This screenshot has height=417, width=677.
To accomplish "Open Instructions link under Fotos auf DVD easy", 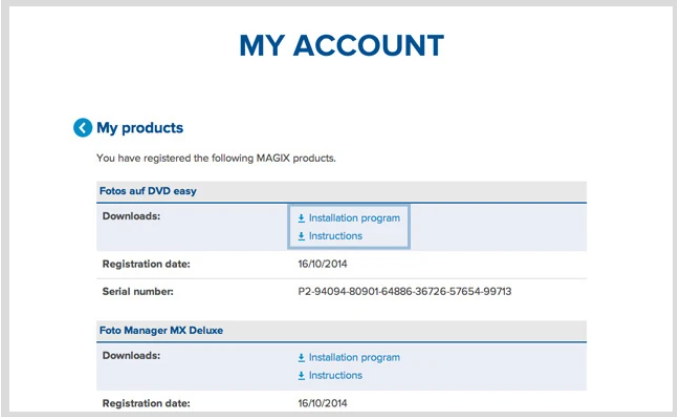I will coord(335,236).
